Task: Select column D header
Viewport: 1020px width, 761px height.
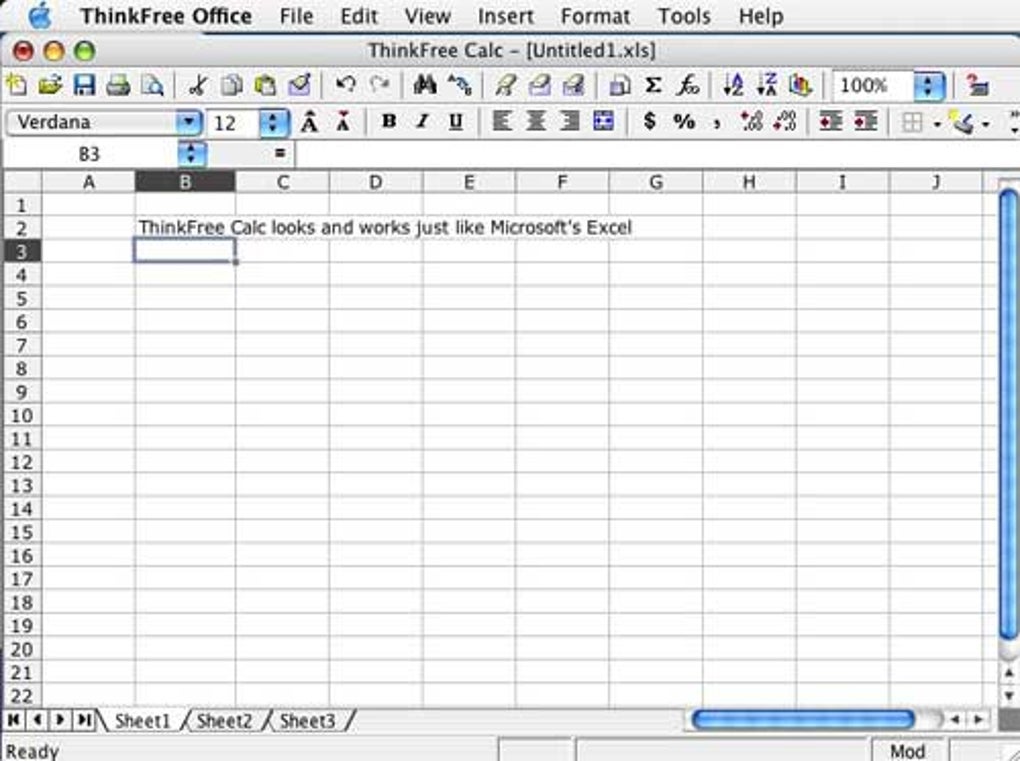Action: [376, 182]
